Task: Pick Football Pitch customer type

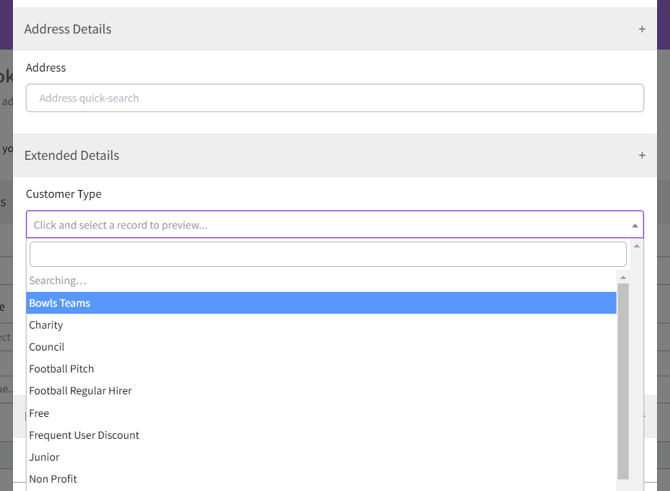Action: (x=62, y=369)
